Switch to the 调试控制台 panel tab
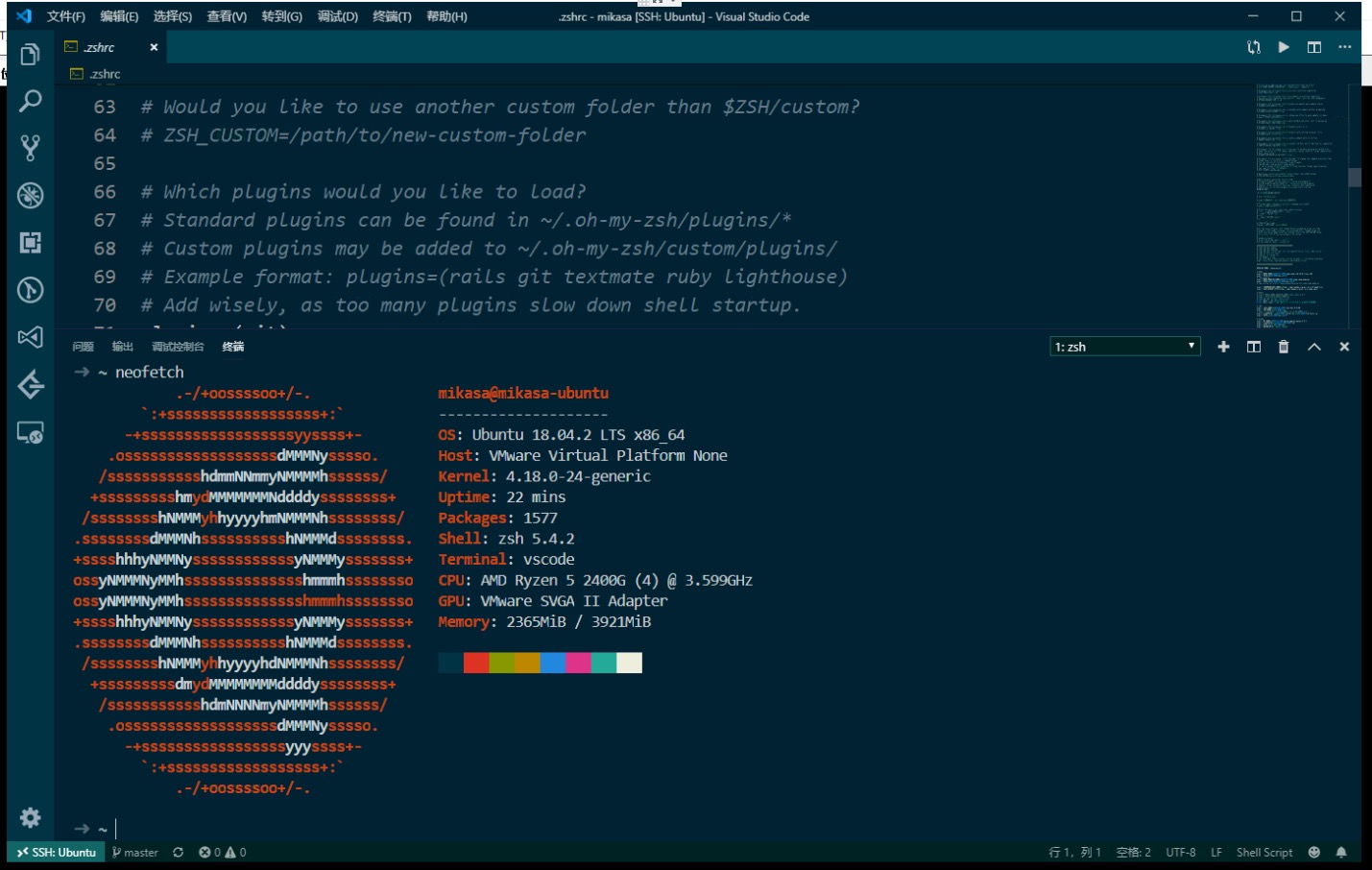The image size is (1372, 870). (178, 347)
